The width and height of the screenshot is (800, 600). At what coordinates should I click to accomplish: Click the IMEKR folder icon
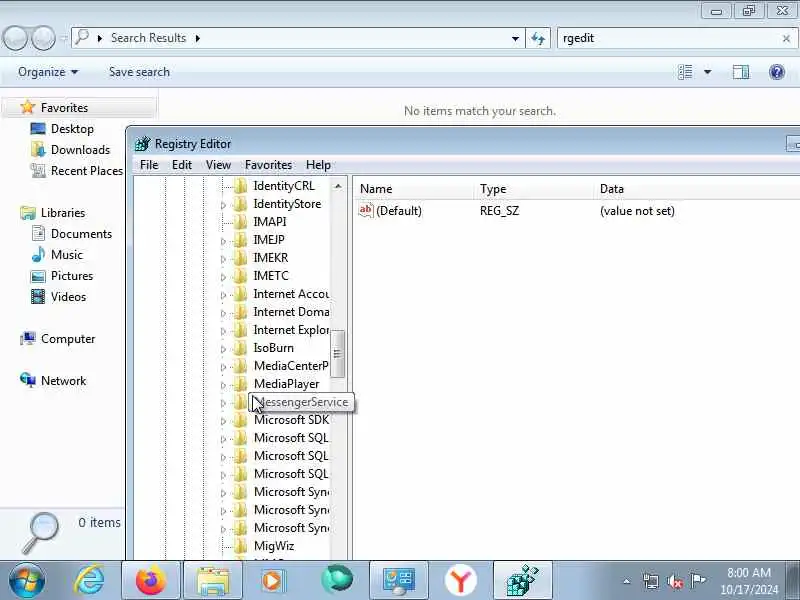point(240,258)
